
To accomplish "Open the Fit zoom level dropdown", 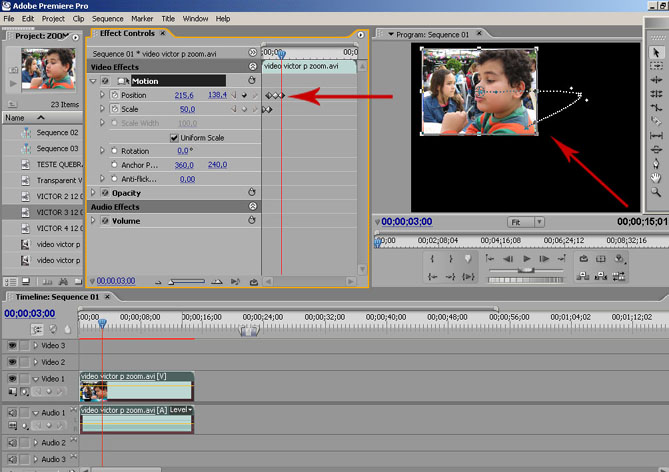I will click(525, 222).
